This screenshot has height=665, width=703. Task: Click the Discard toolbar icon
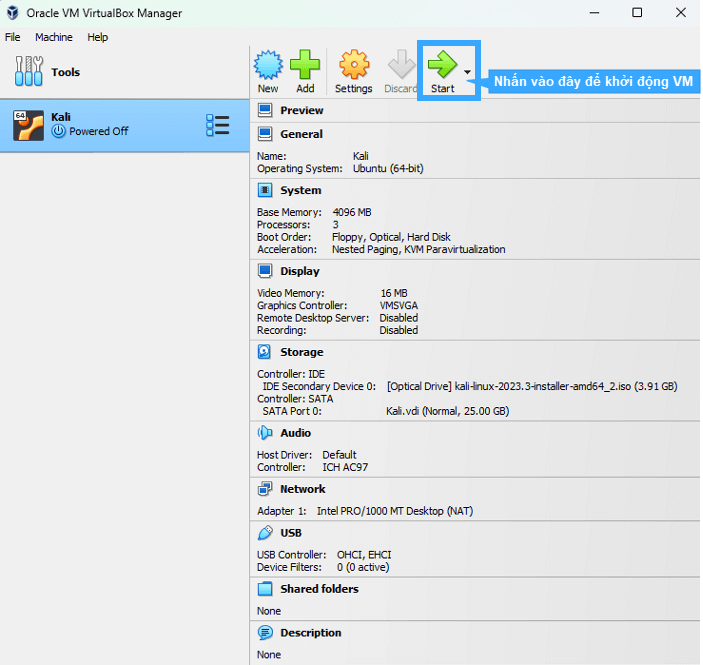click(x=401, y=65)
